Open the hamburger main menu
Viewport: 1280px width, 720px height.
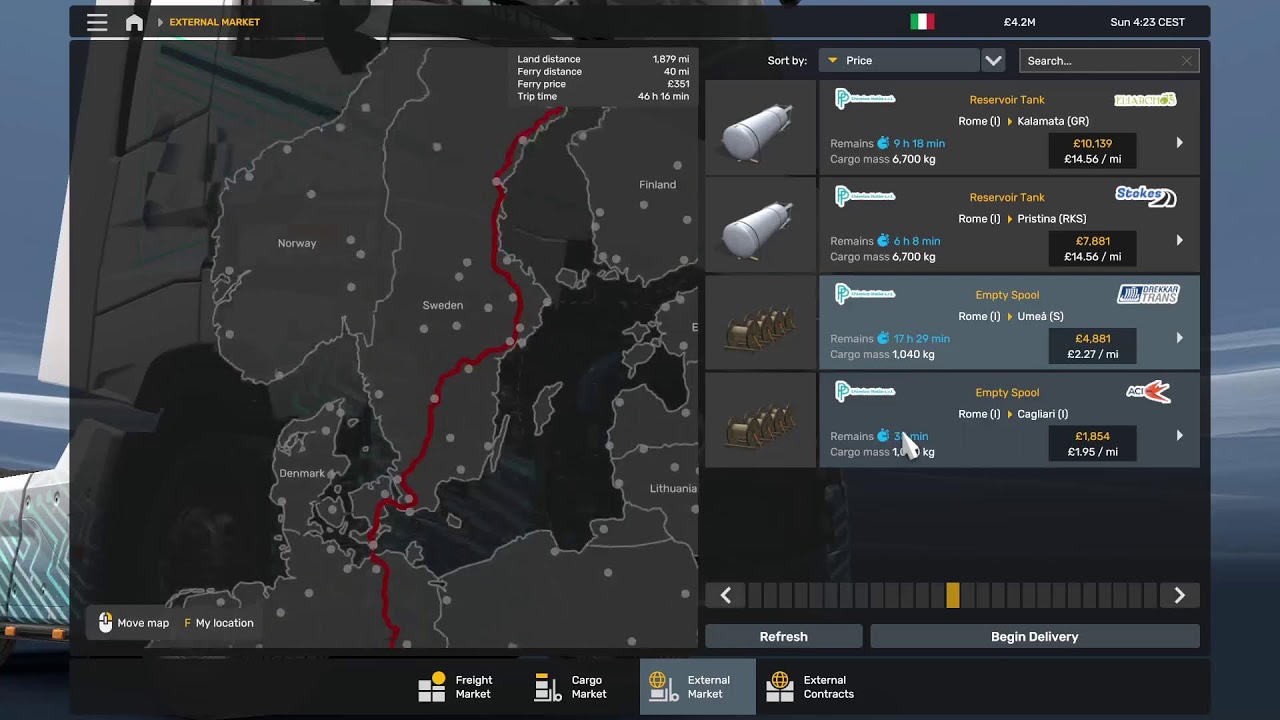(97, 22)
